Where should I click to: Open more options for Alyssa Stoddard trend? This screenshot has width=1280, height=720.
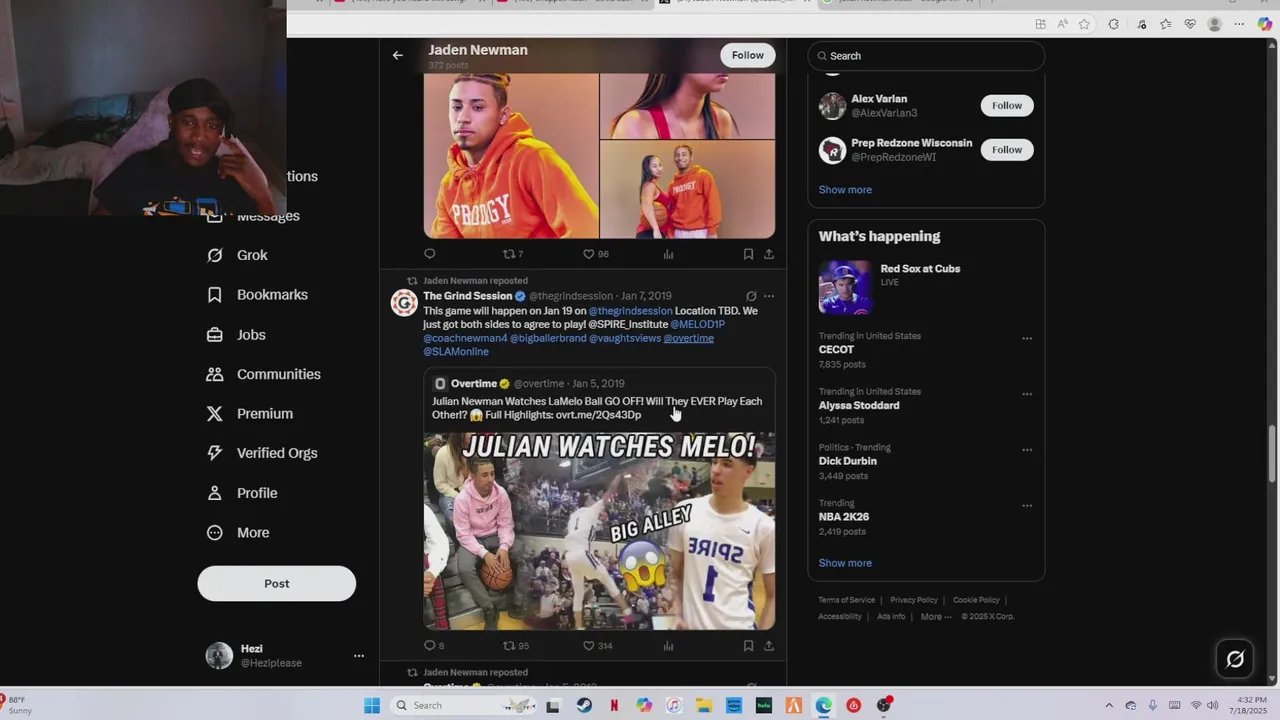point(1026,394)
